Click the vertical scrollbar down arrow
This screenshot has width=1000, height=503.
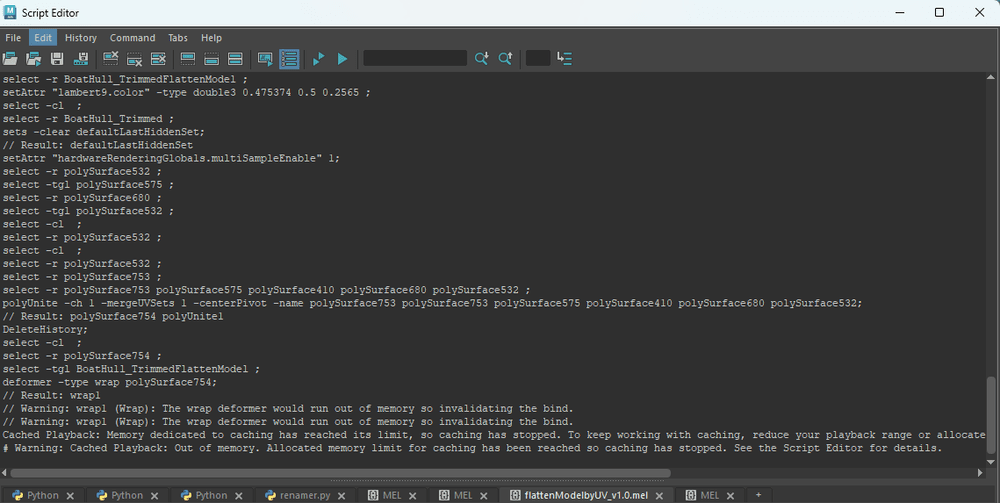click(x=990, y=462)
